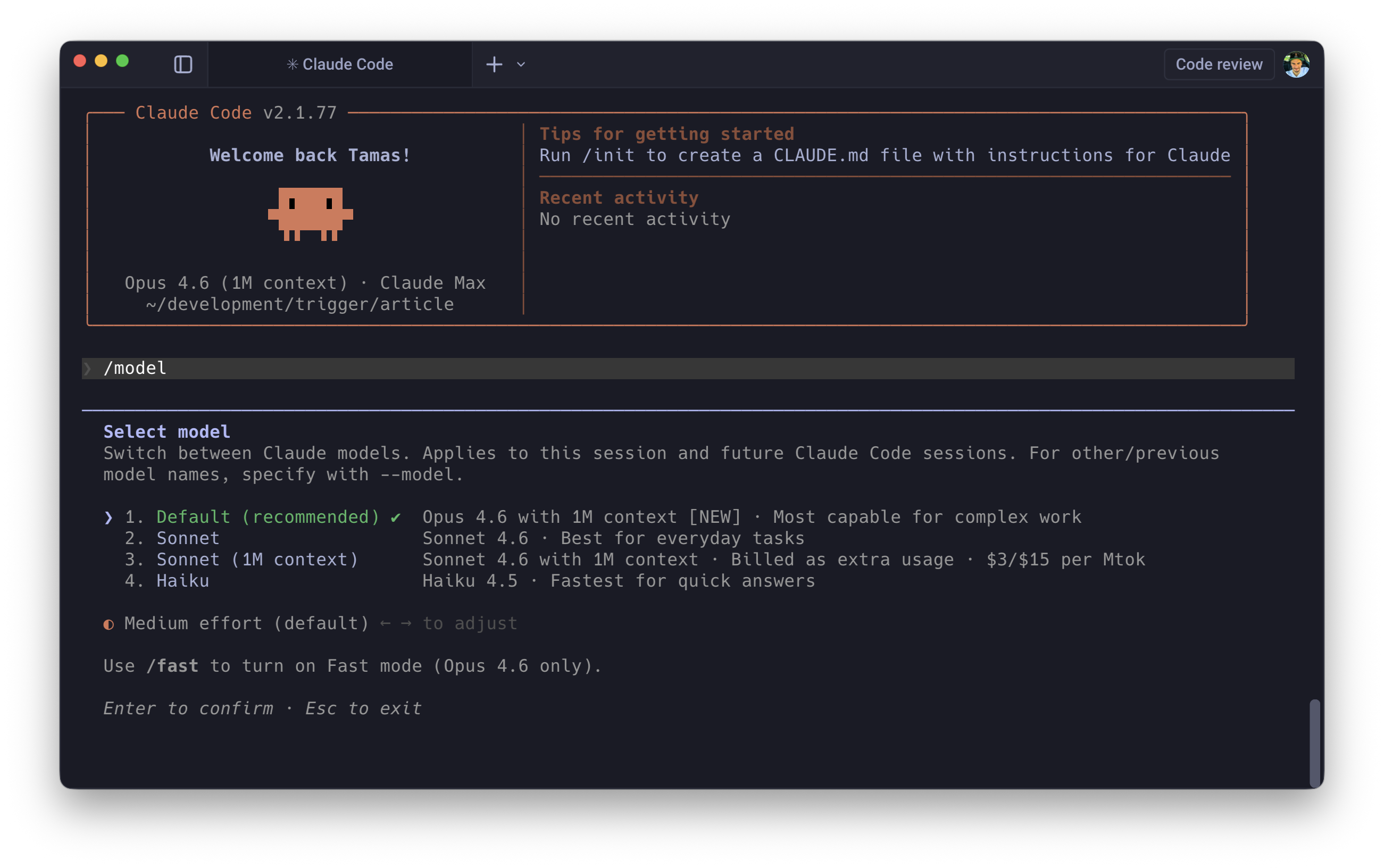The height and width of the screenshot is (868, 1384).
Task: Click the green checkmark on Default
Action: (396, 518)
